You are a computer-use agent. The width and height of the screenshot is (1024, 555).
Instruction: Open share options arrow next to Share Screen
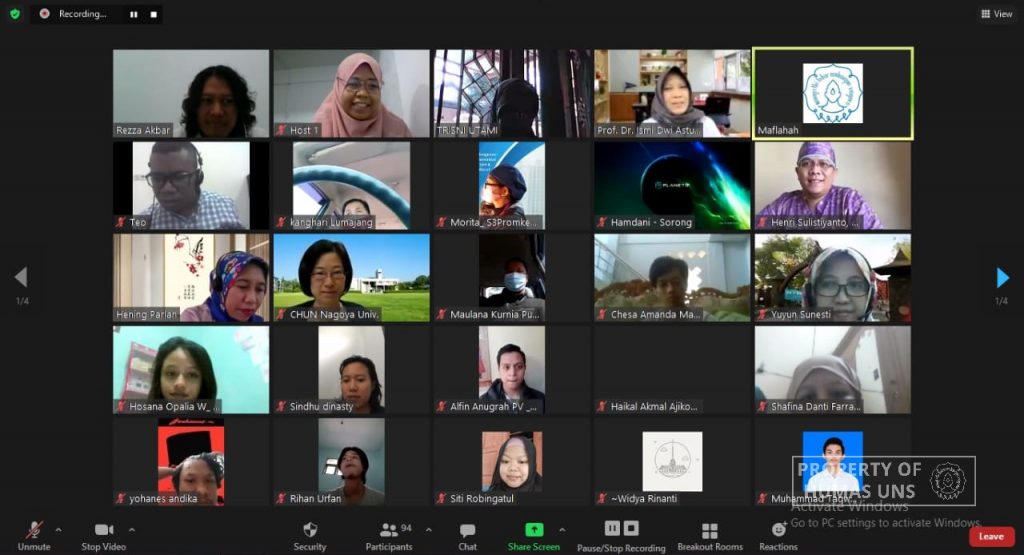(562, 530)
